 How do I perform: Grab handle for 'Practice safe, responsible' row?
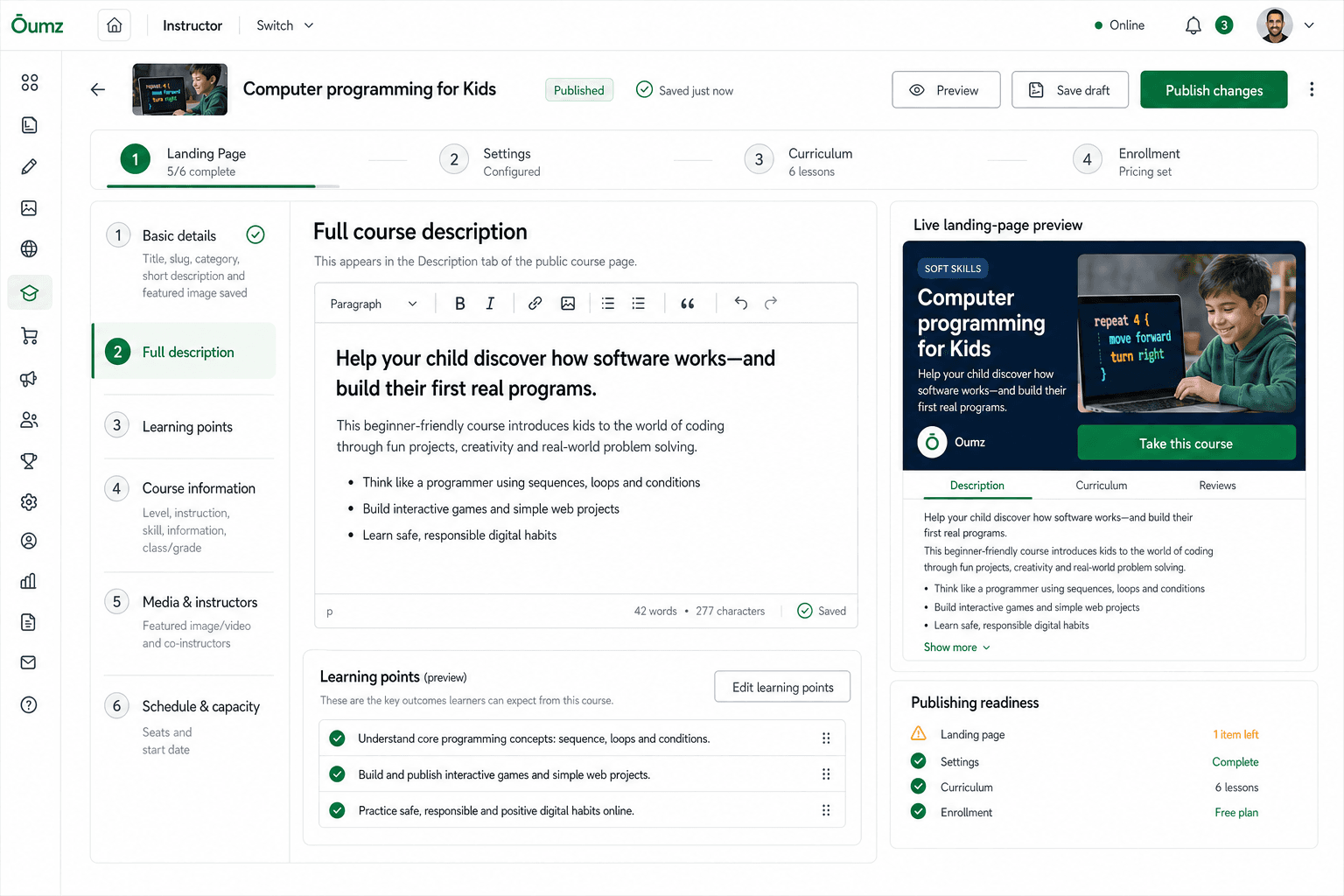[826, 810]
